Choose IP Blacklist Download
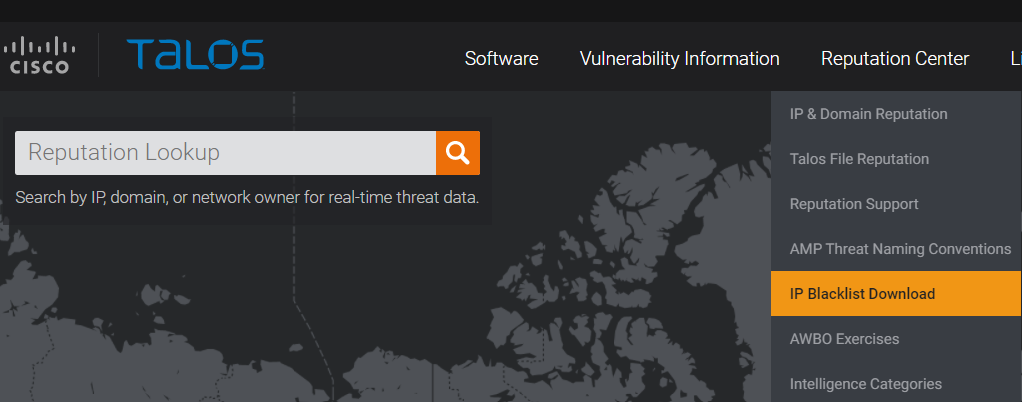The height and width of the screenshot is (402, 1022). tap(896, 294)
